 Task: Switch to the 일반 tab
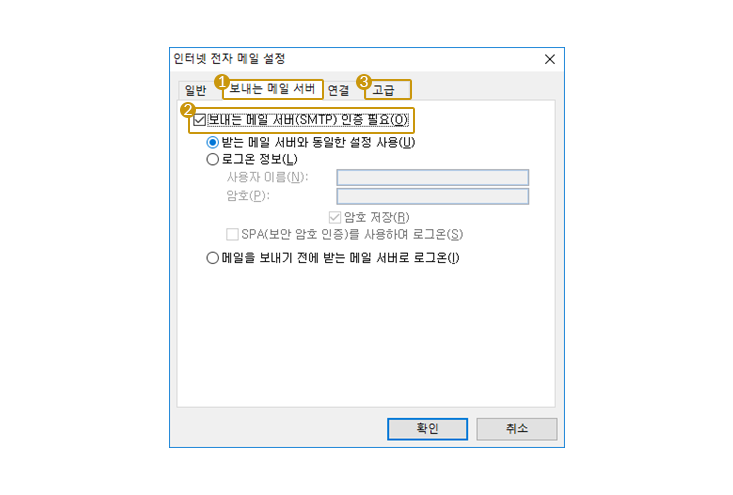pyautogui.click(x=195, y=90)
